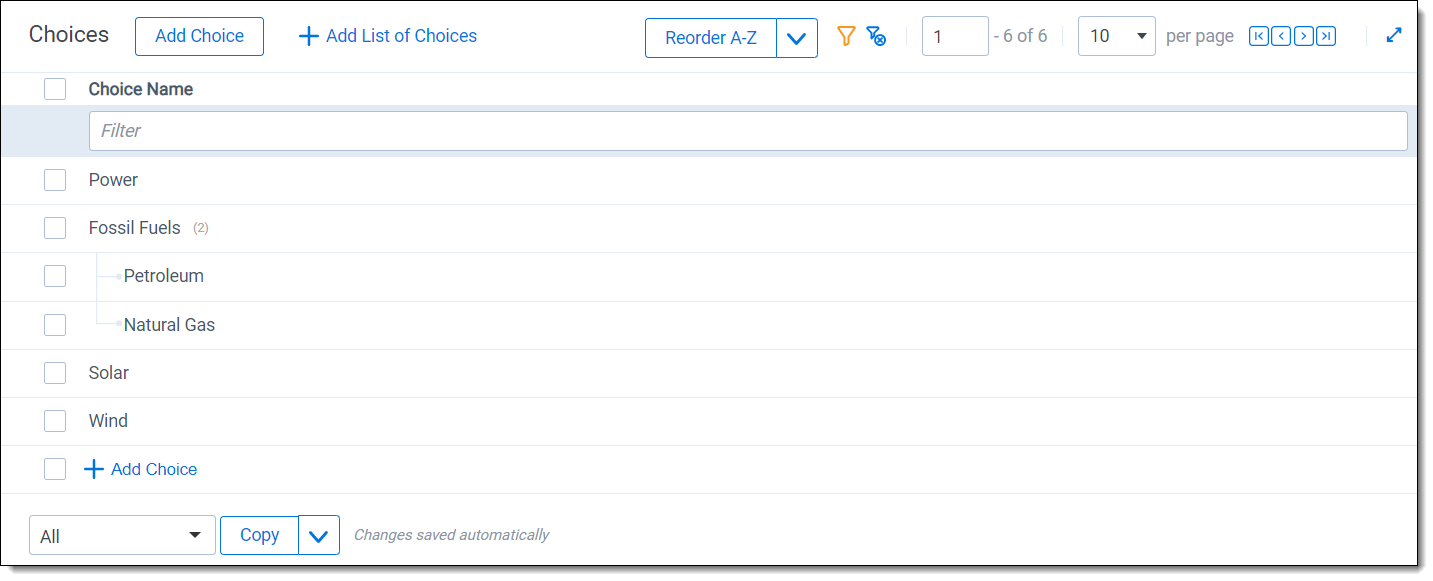
Task: Go to the next page
Action: coord(1303,37)
